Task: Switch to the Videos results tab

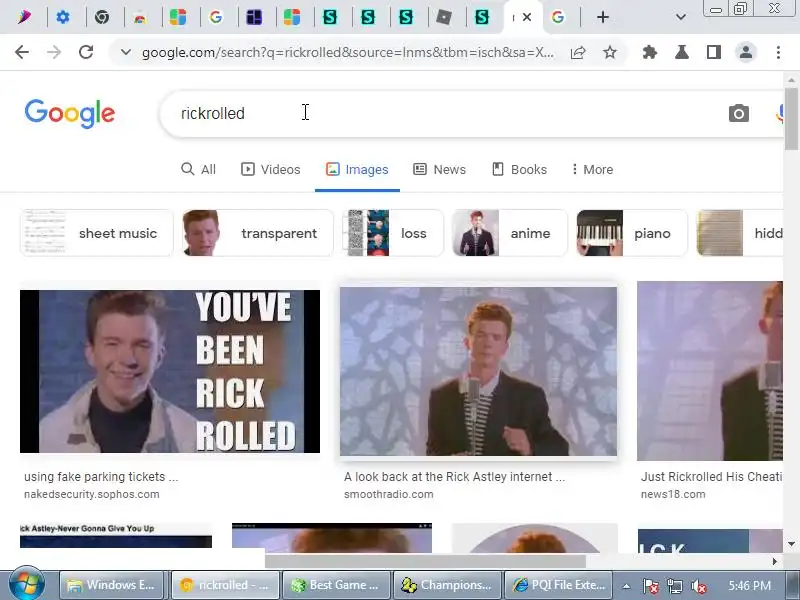Action: [x=270, y=169]
